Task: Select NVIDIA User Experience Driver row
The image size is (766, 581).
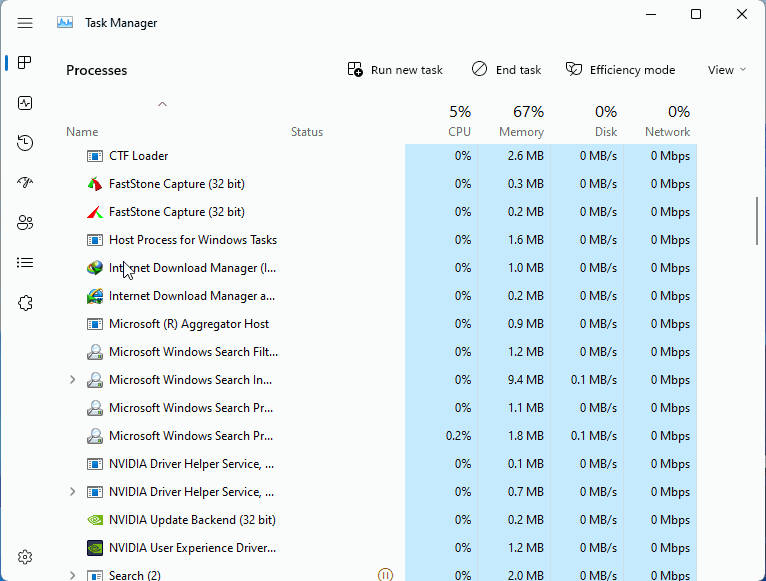Action: (381, 548)
